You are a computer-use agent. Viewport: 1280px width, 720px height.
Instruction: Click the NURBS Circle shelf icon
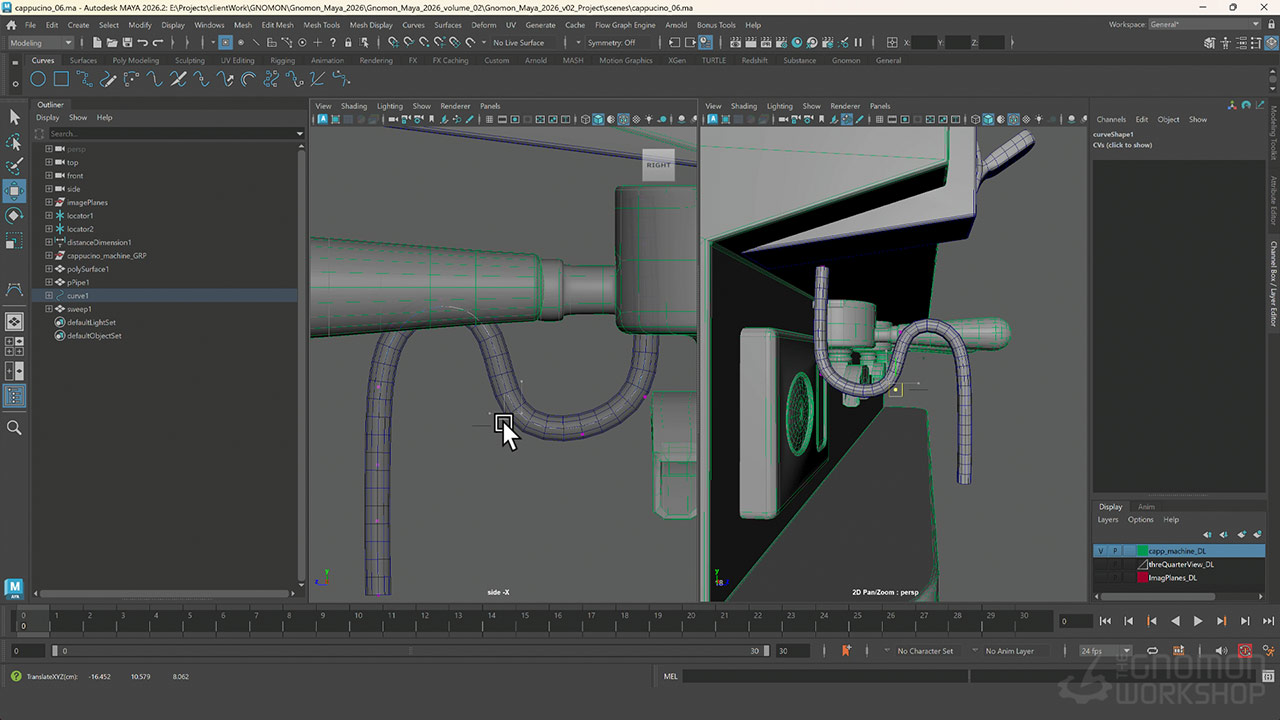coord(38,80)
